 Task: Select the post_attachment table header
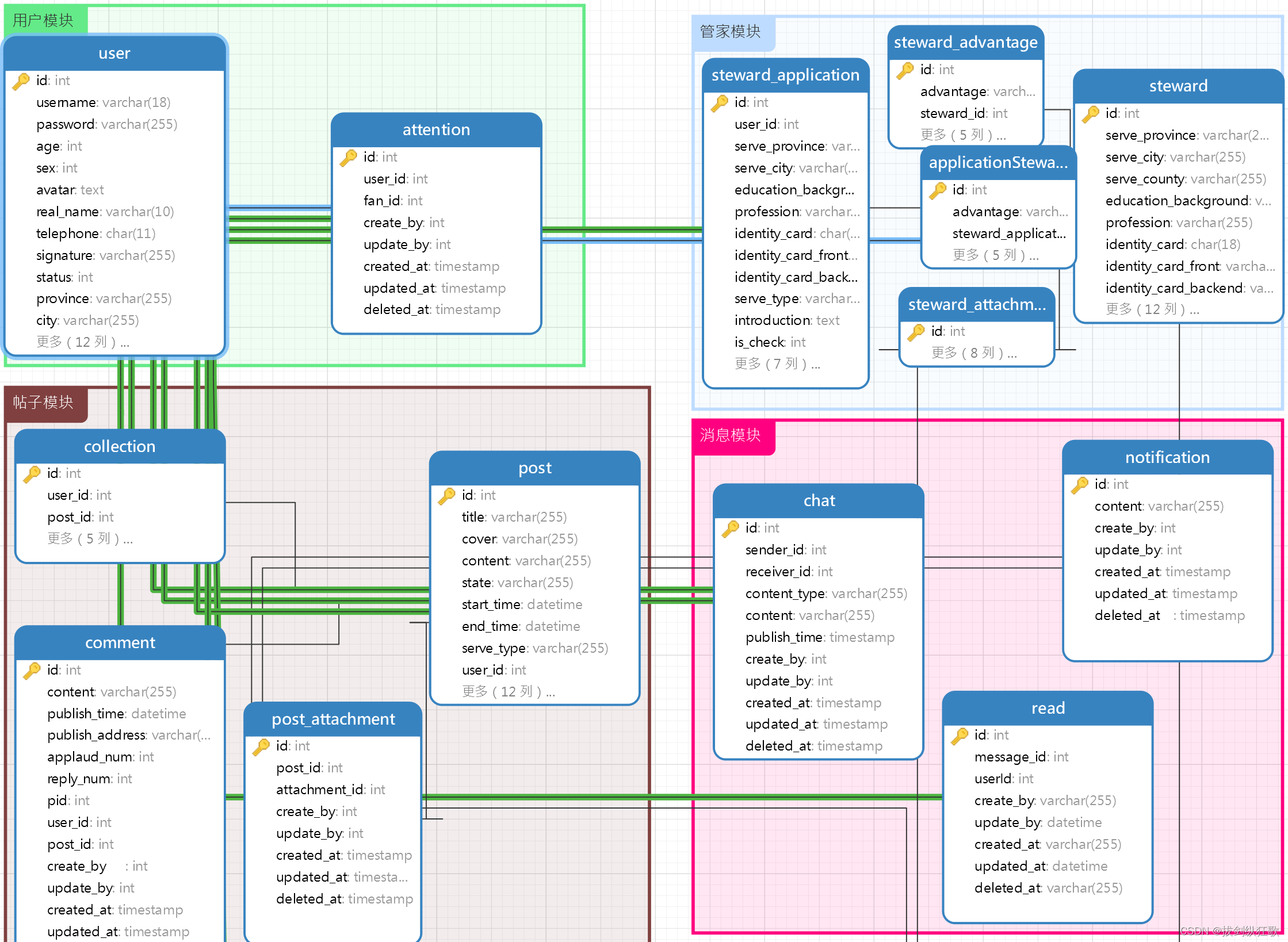point(333,719)
